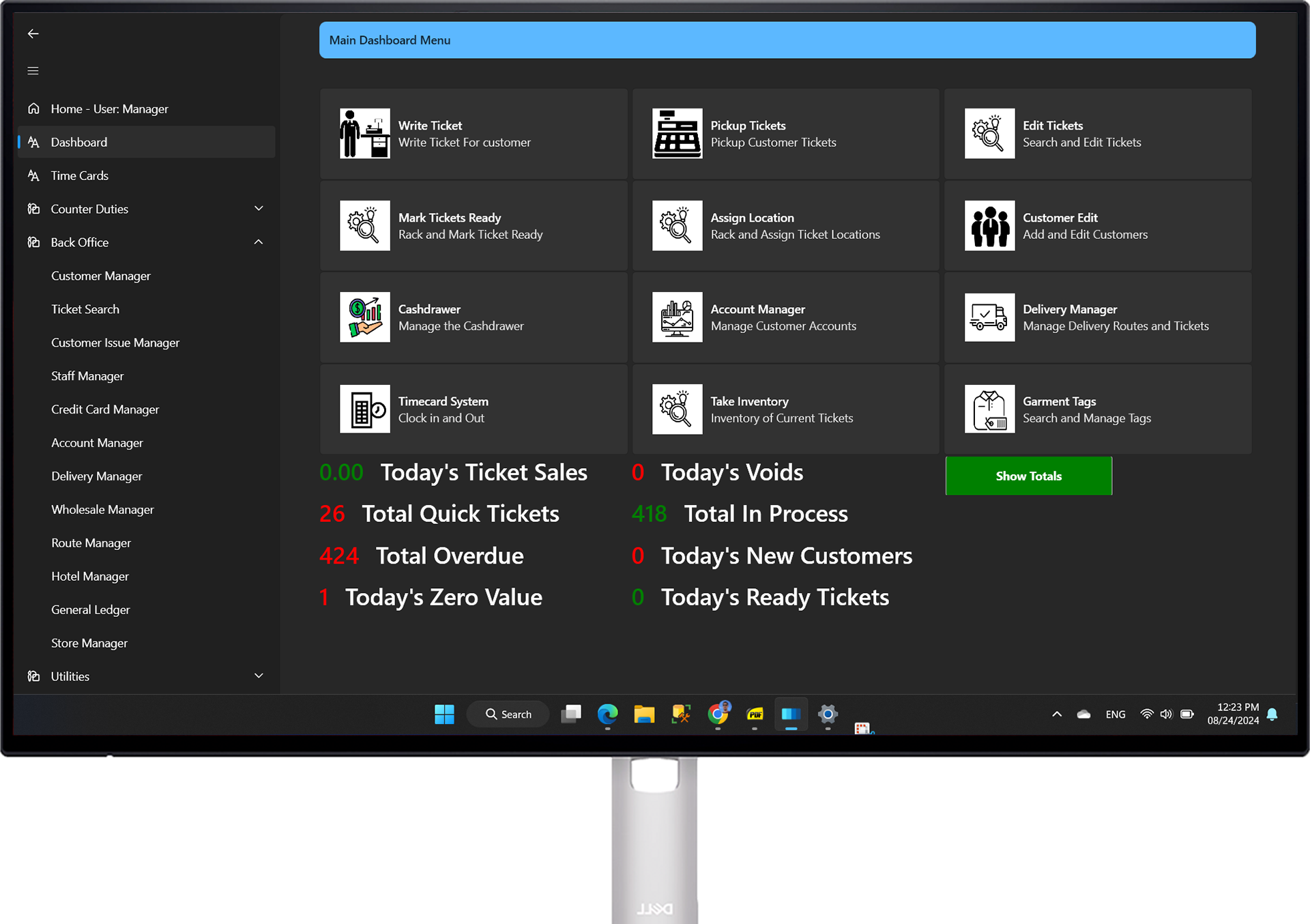
Task: Open the Timecard System clock icon
Action: (365, 409)
